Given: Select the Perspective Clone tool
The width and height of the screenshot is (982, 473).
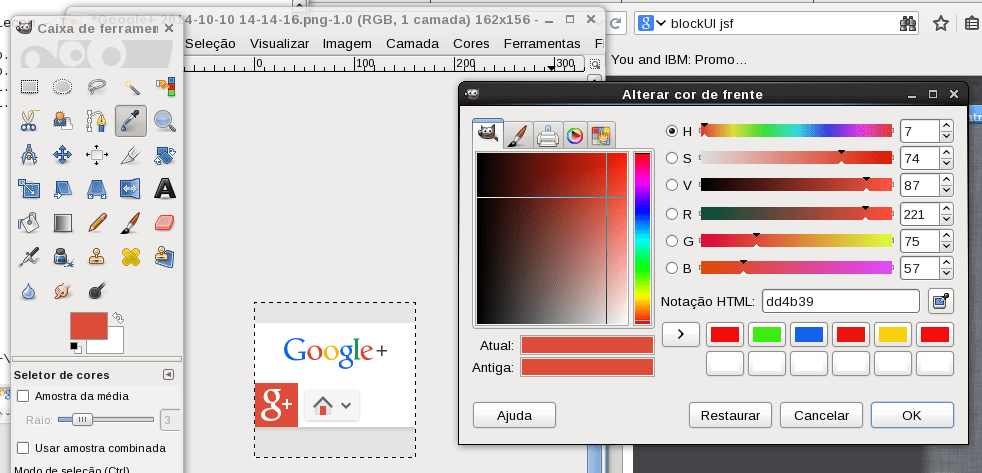Looking at the screenshot, I should pos(165,256).
